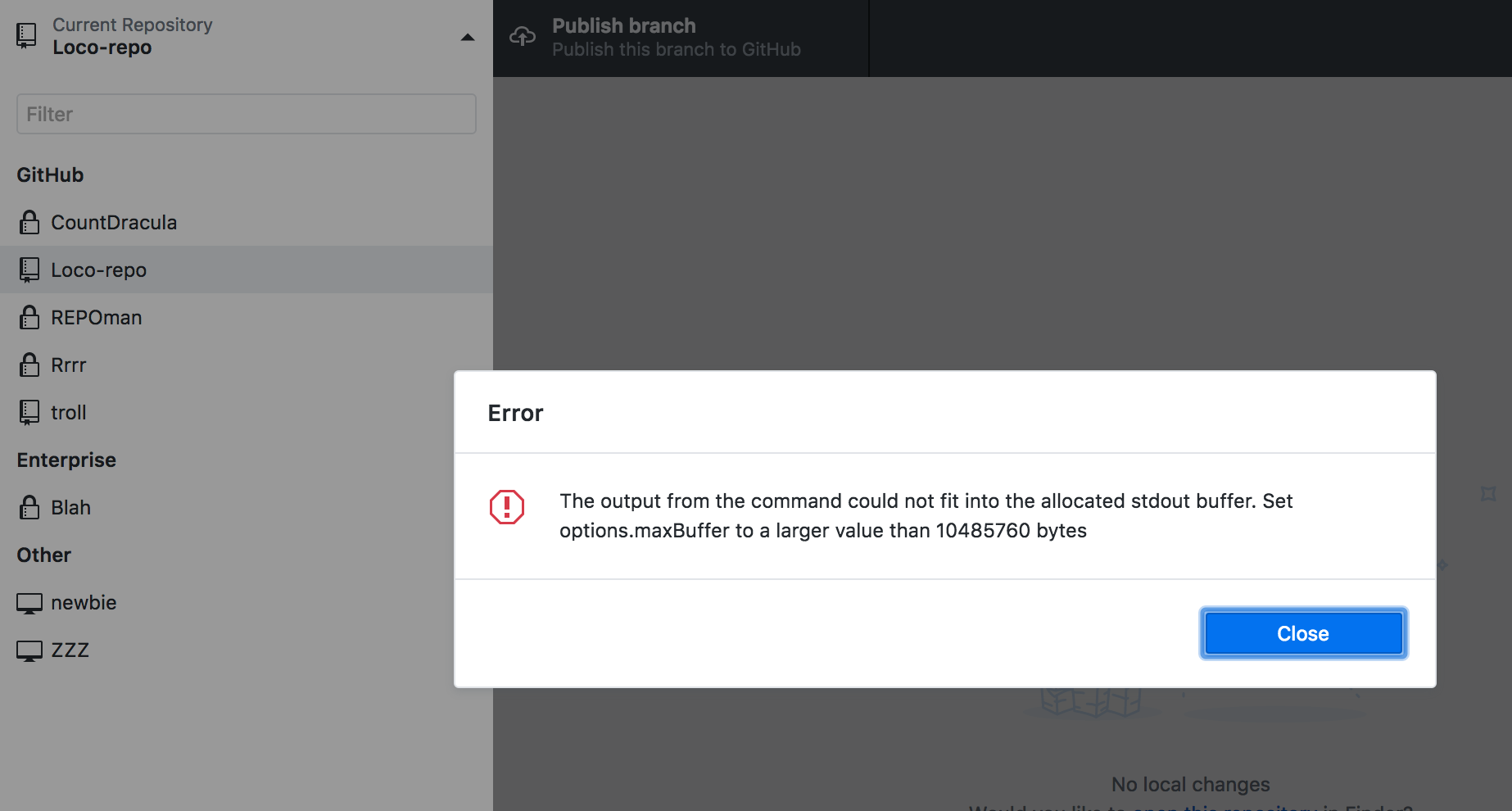1512x811 pixels.
Task: Close the maxBuffer error dialog
Action: (1302, 632)
